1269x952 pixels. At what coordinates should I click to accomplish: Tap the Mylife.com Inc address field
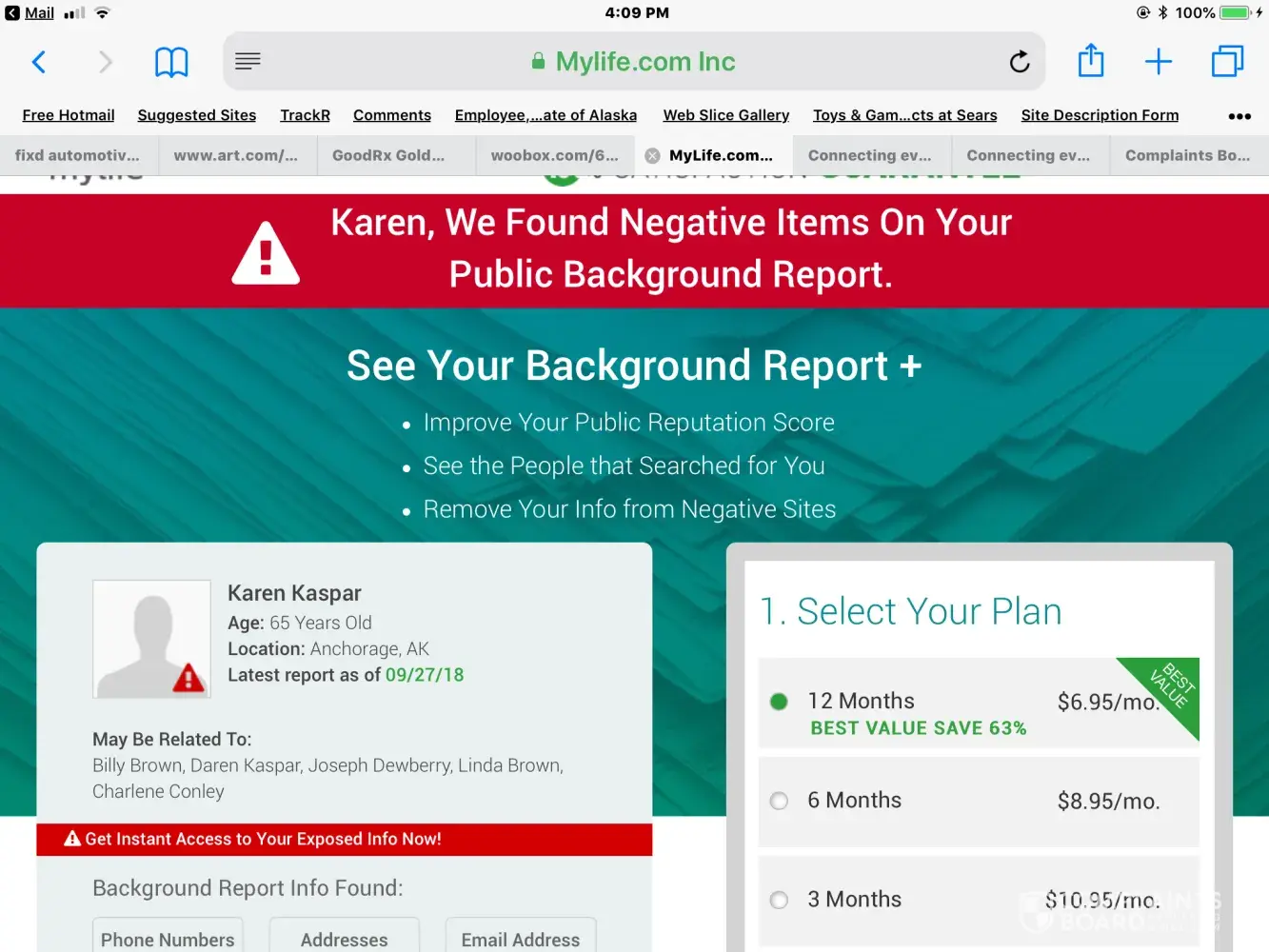(634, 62)
